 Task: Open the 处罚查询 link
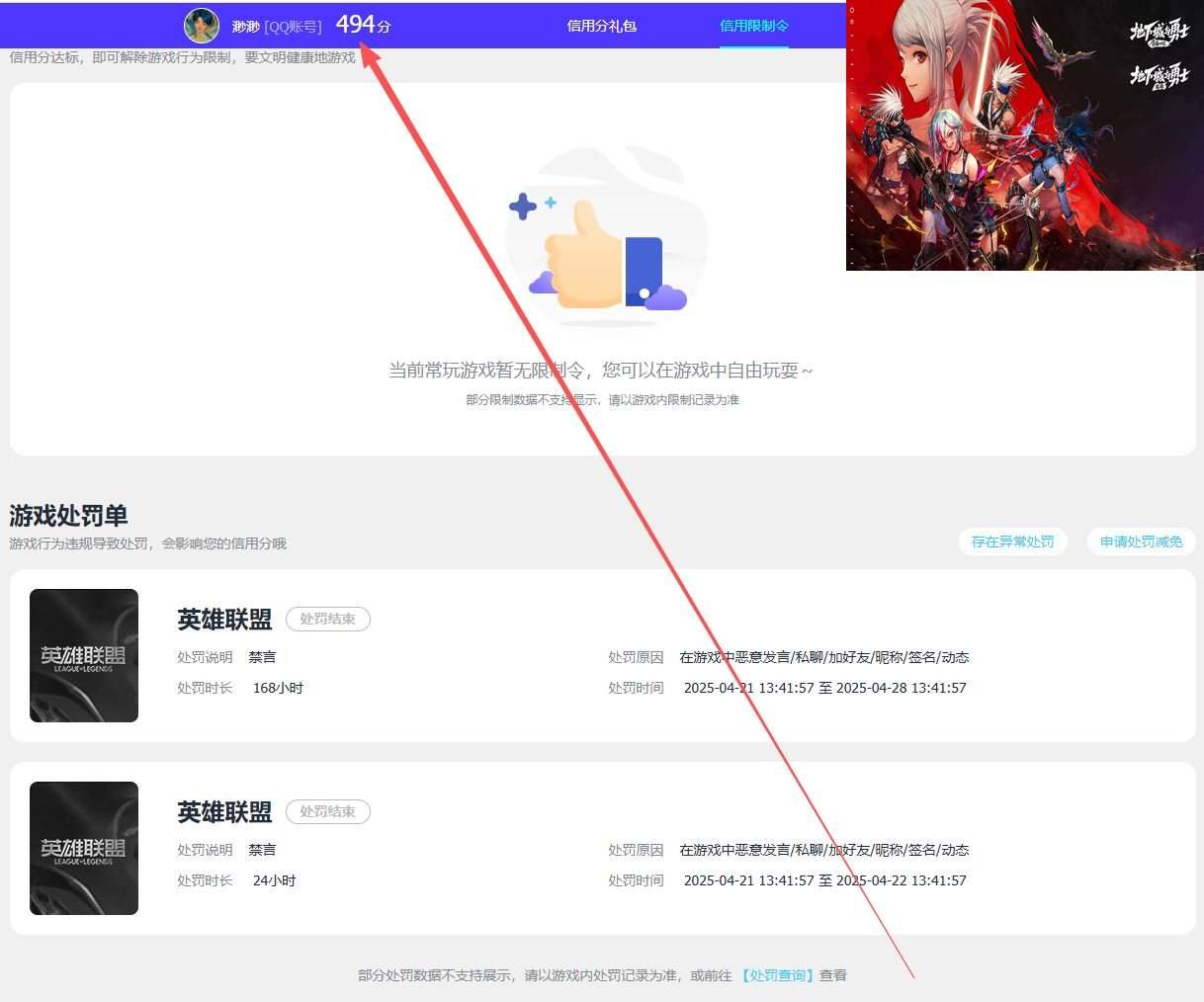pyautogui.click(x=779, y=975)
